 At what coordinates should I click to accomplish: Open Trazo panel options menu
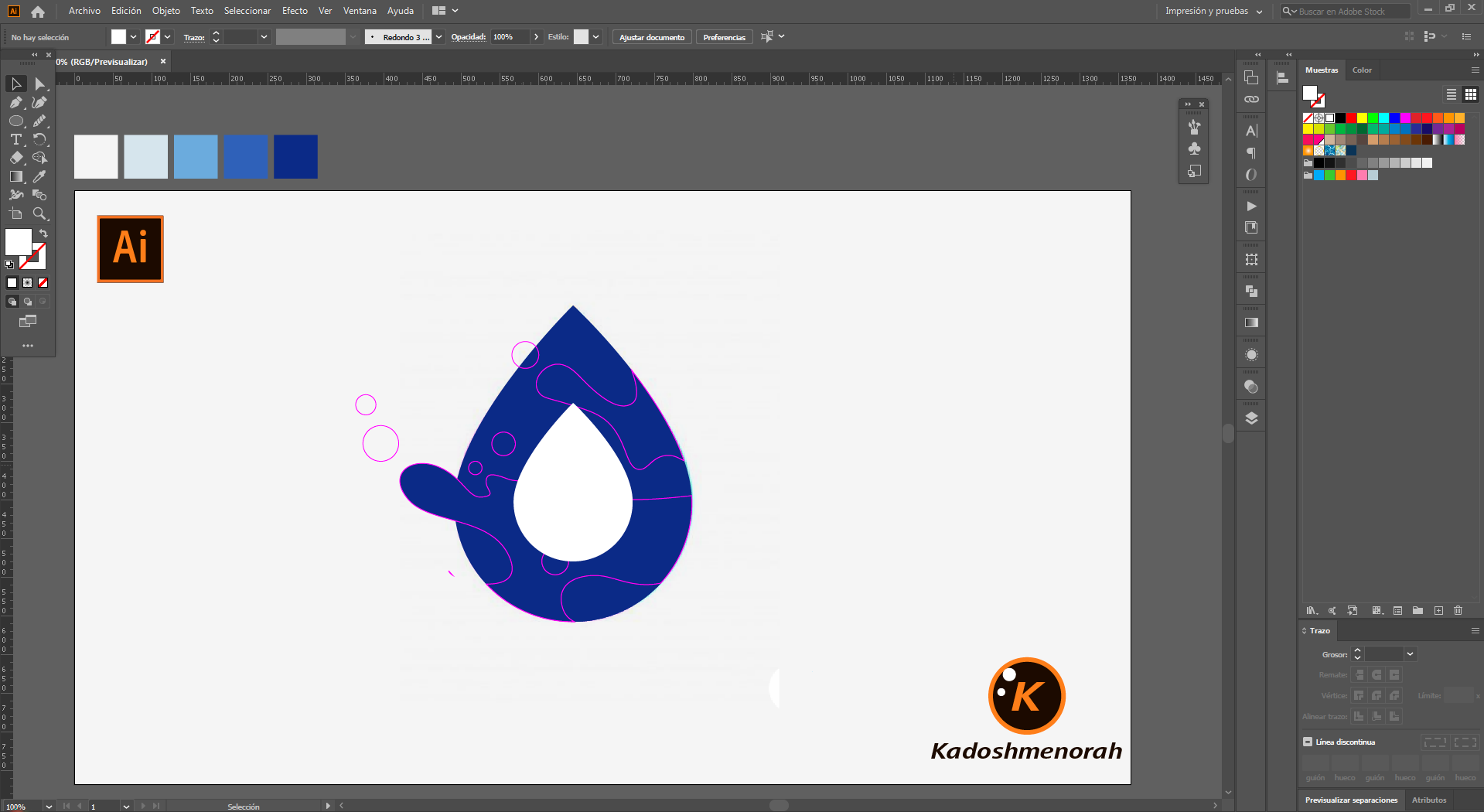(1475, 630)
